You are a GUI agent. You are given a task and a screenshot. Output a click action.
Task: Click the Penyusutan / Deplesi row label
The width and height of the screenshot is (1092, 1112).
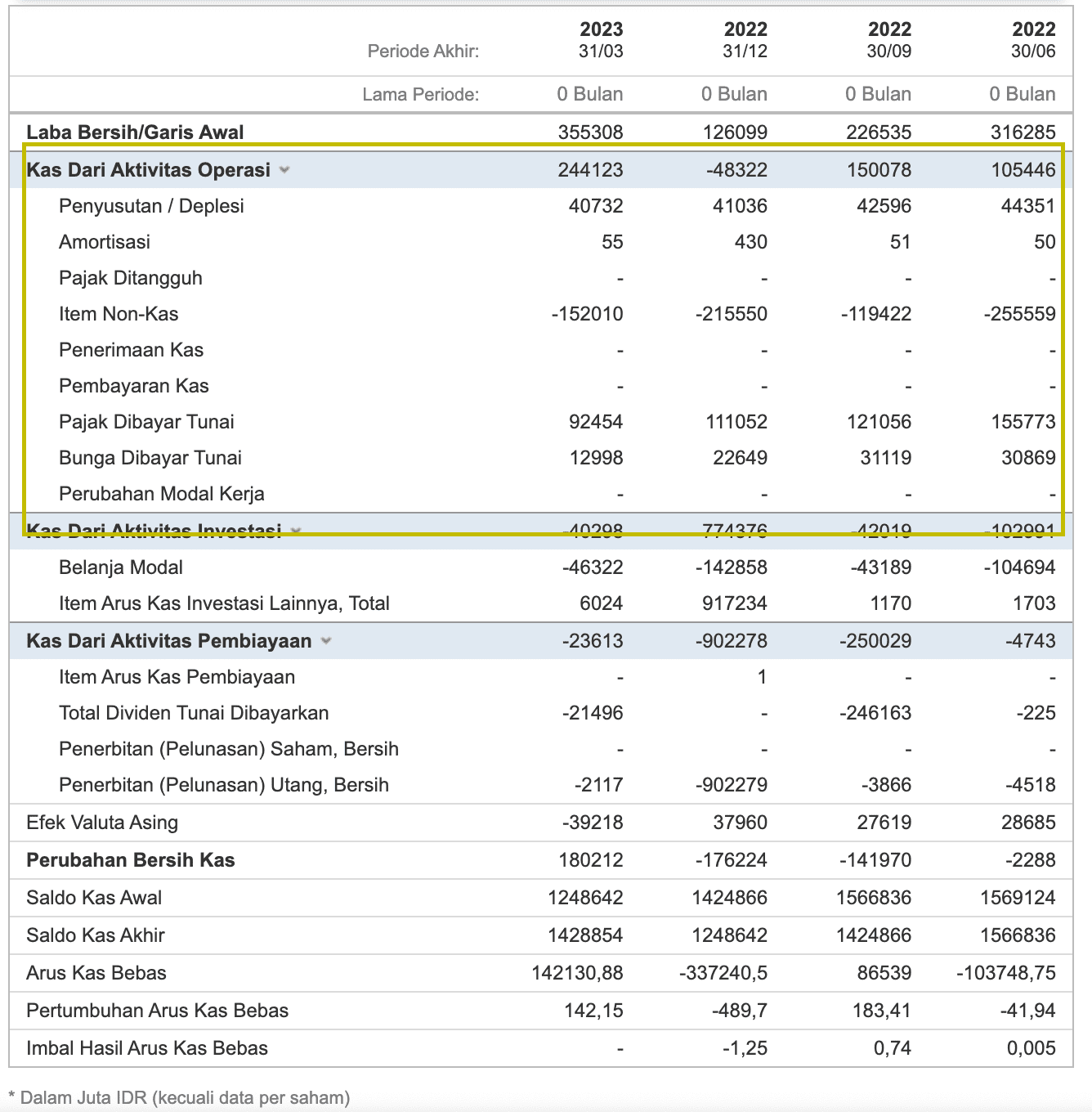point(151,206)
